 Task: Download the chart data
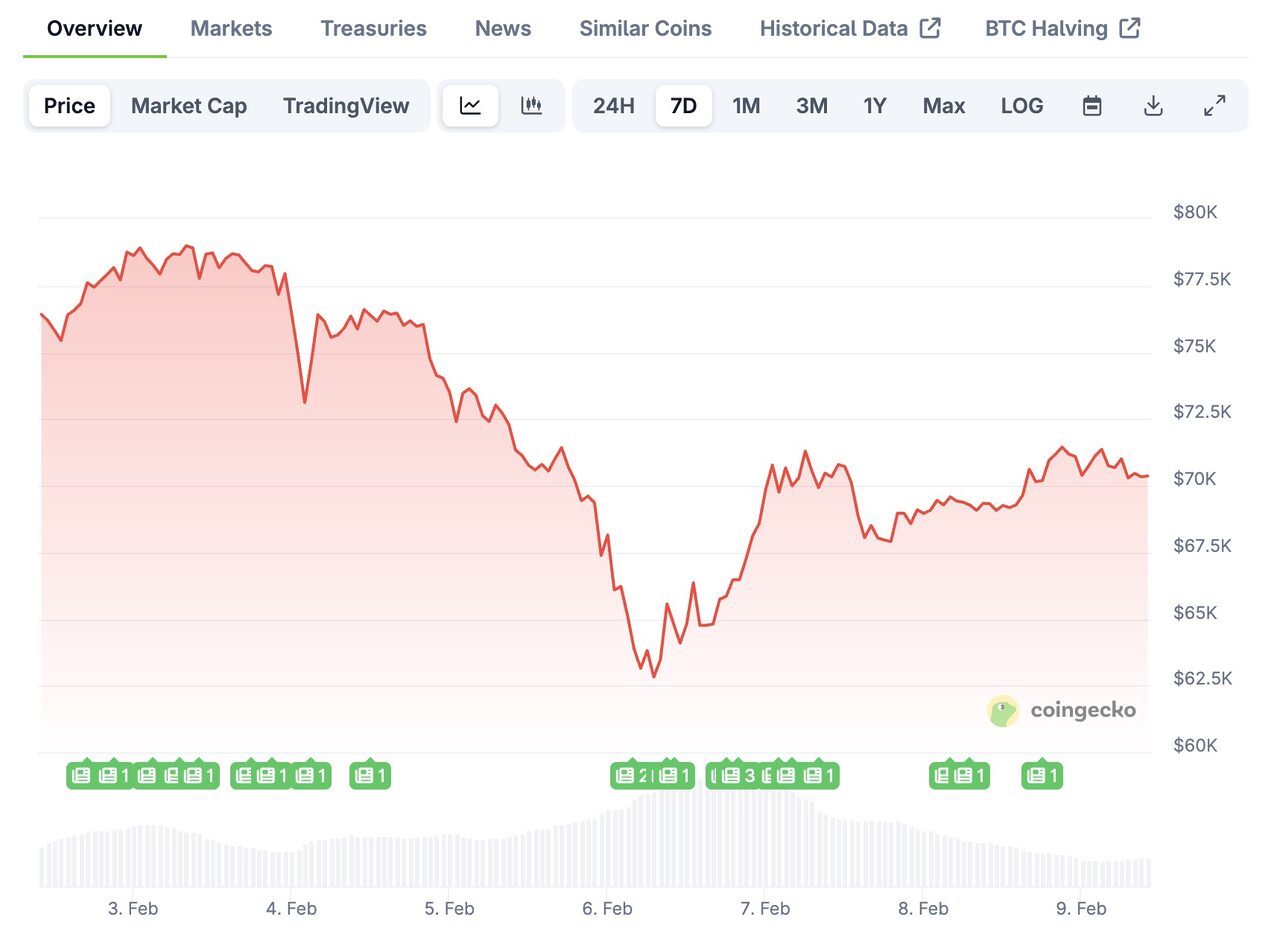pyautogui.click(x=1153, y=106)
